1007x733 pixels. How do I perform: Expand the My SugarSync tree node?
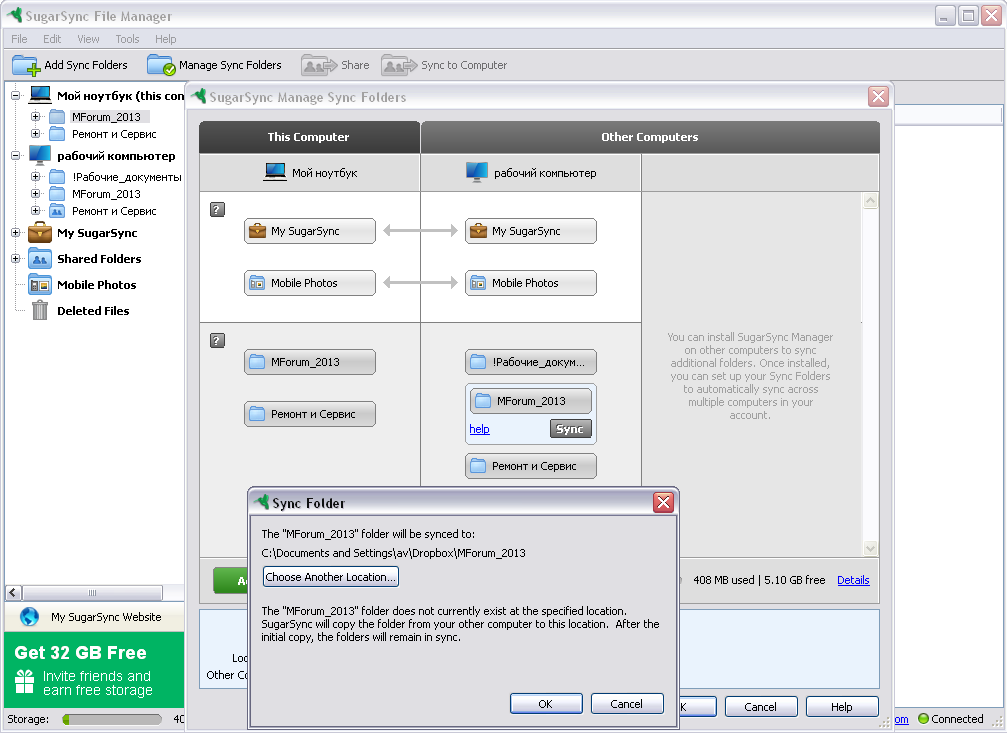pos(15,233)
